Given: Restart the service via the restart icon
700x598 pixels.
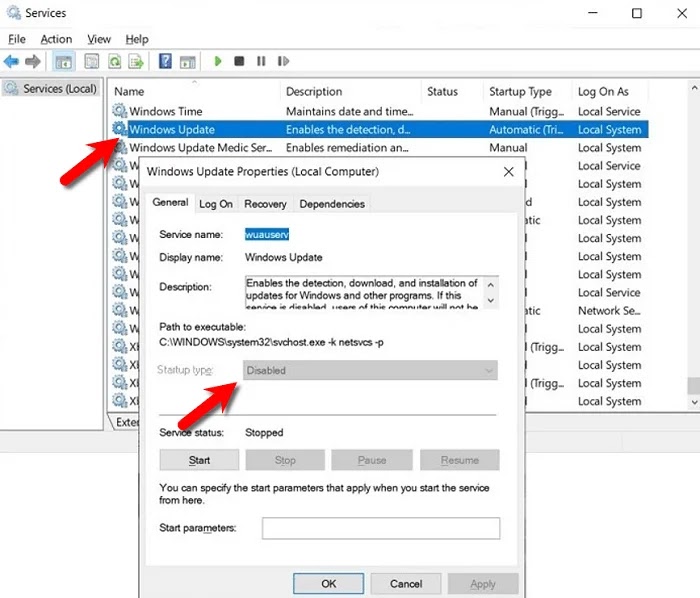Looking at the screenshot, I should [x=283, y=61].
